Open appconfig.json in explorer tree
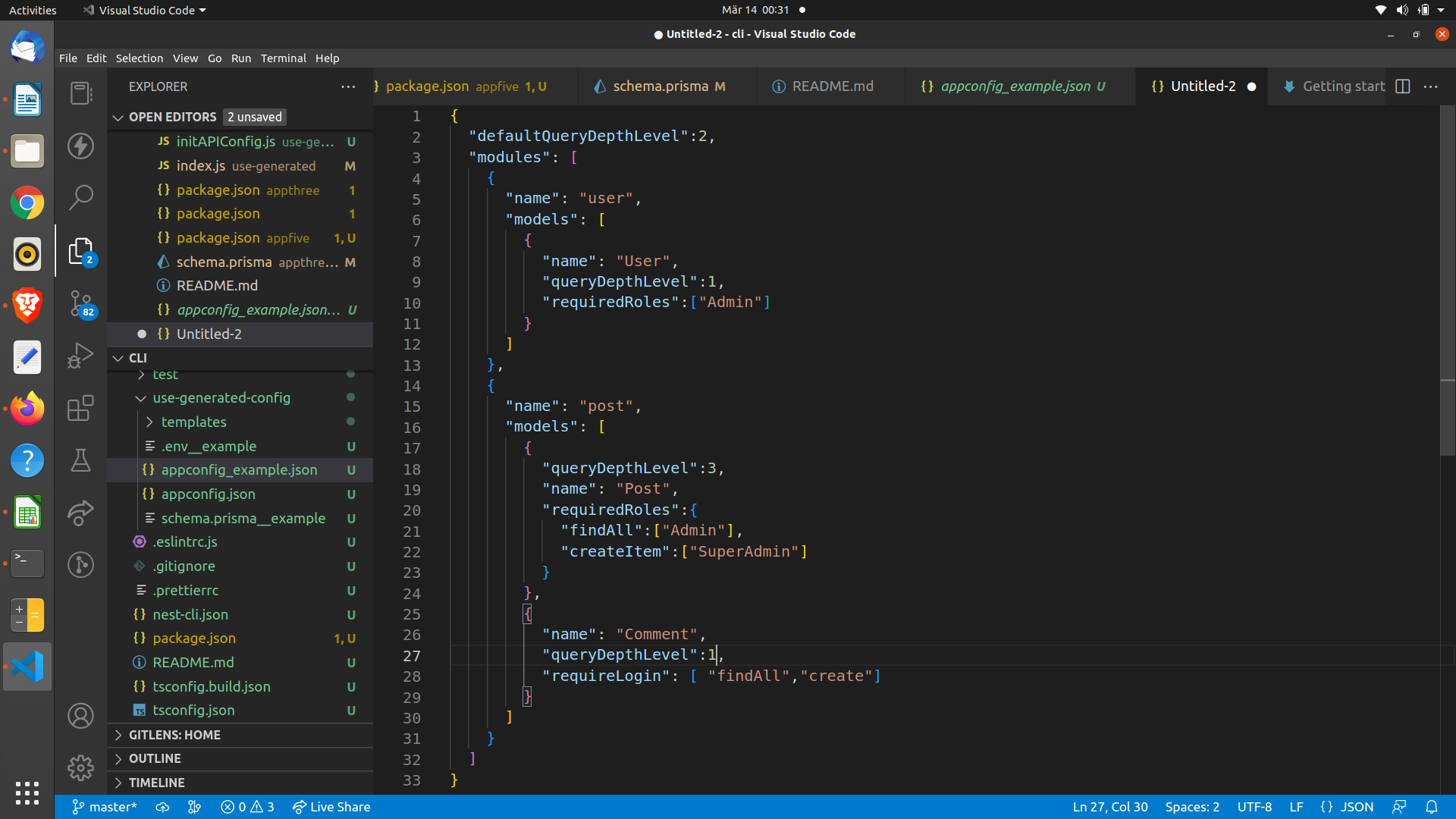Screen dimensions: 1456x819 (240, 494)
